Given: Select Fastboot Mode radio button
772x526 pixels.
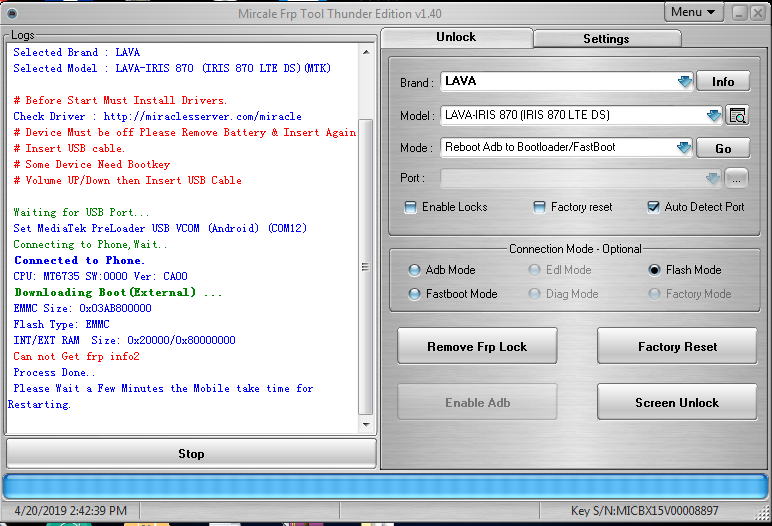Looking at the screenshot, I should (452, 294).
